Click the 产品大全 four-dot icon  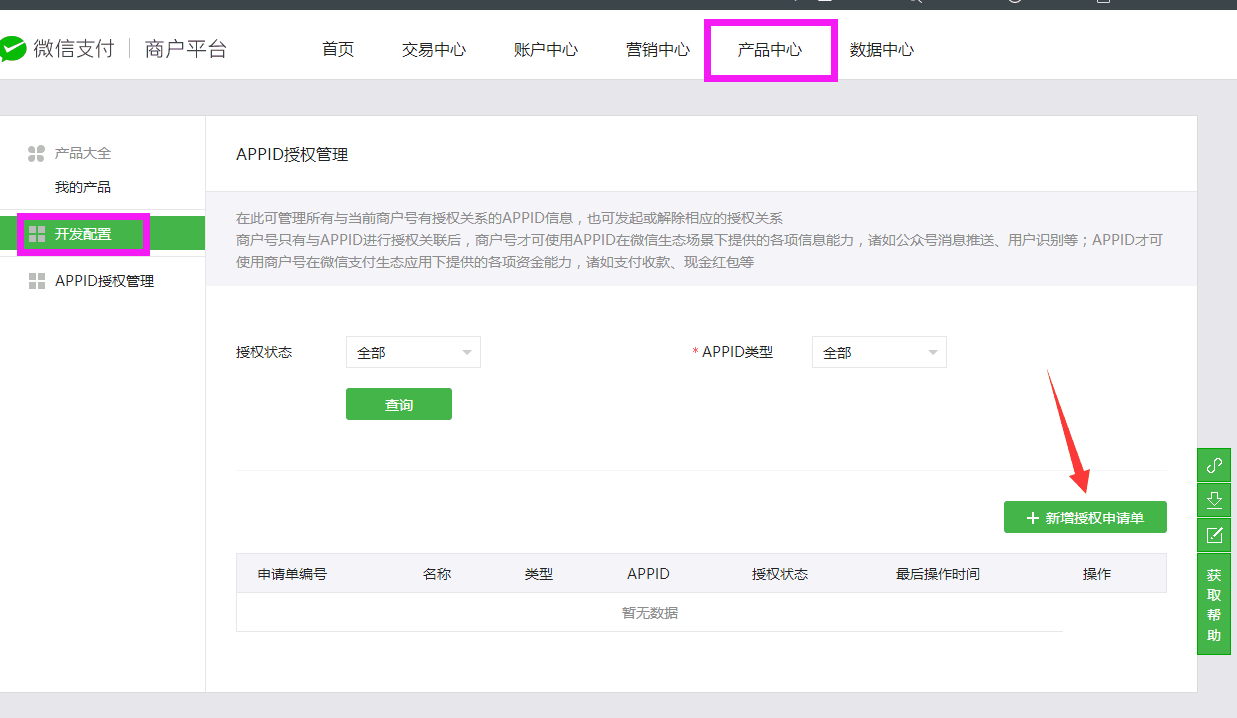click(36, 153)
